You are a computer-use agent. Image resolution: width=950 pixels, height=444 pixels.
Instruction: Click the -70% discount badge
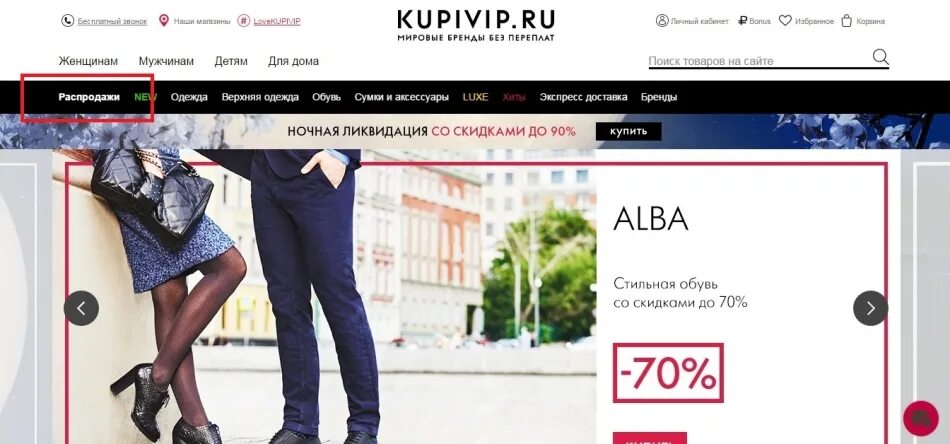(x=668, y=373)
